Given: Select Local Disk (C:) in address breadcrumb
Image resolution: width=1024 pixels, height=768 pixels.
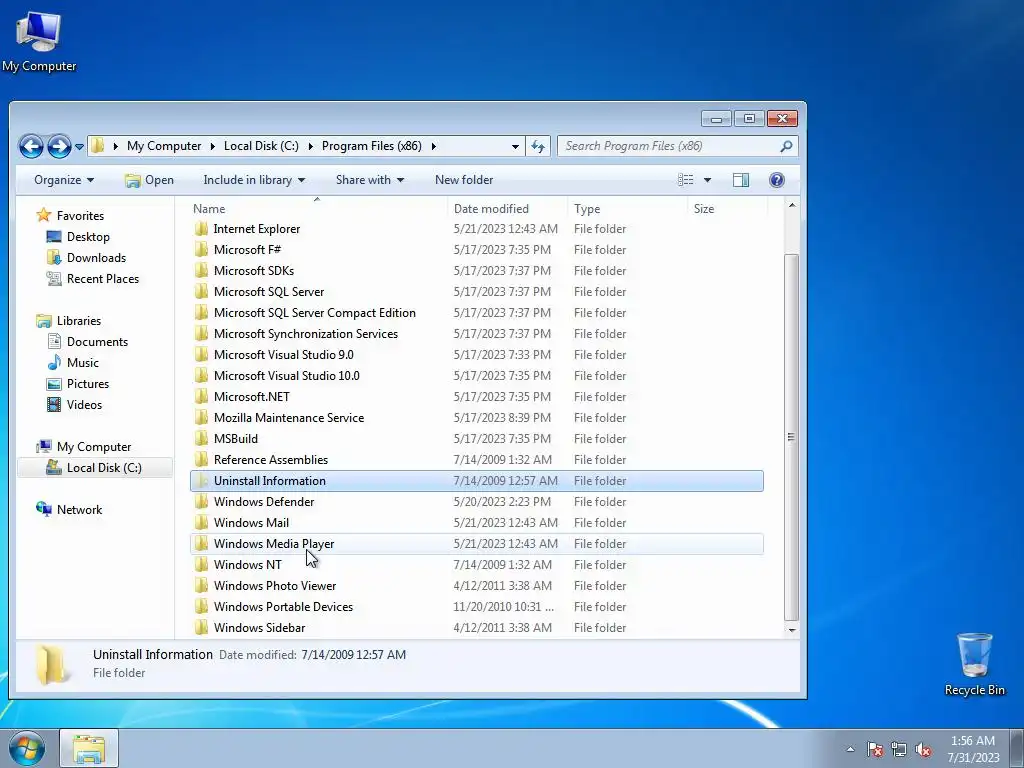Looking at the screenshot, I should tap(261, 146).
